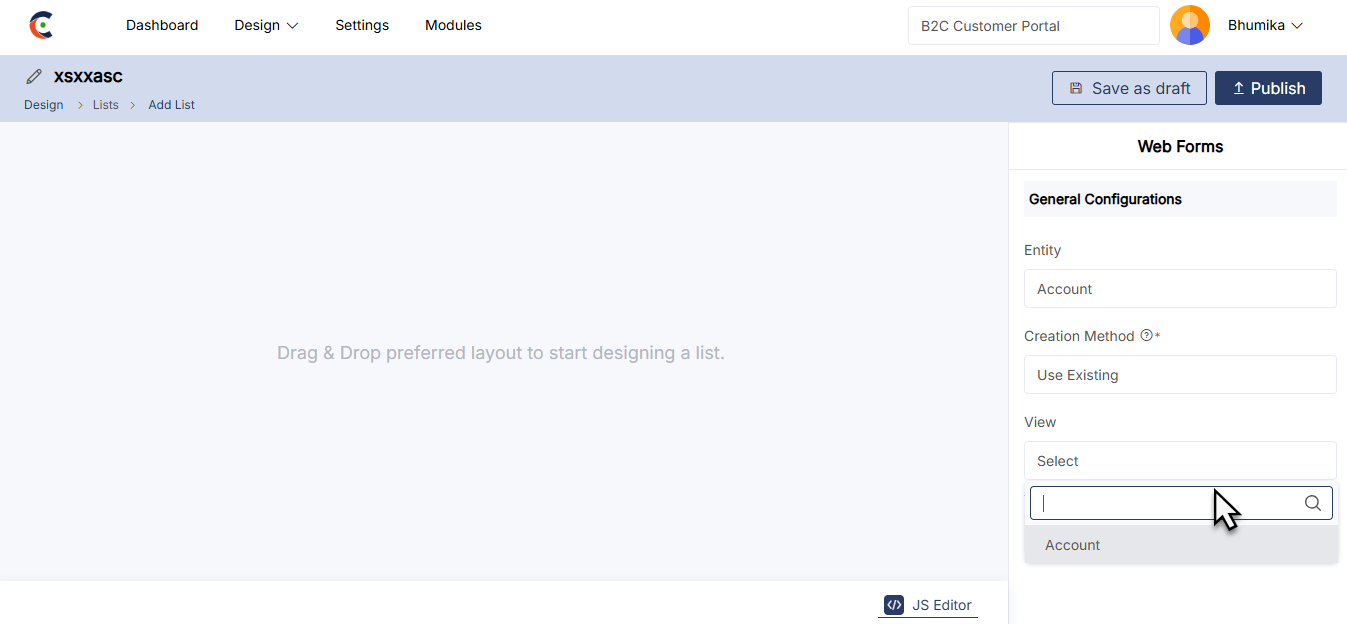Open the Settings menu item
1347x624 pixels.
(362, 26)
